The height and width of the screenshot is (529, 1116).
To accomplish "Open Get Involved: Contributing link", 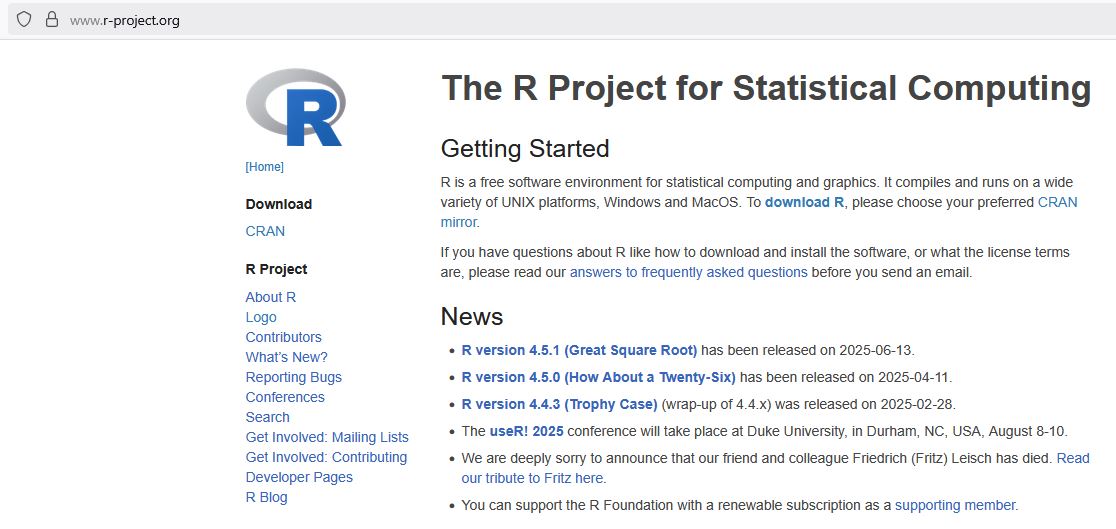I will (327, 457).
